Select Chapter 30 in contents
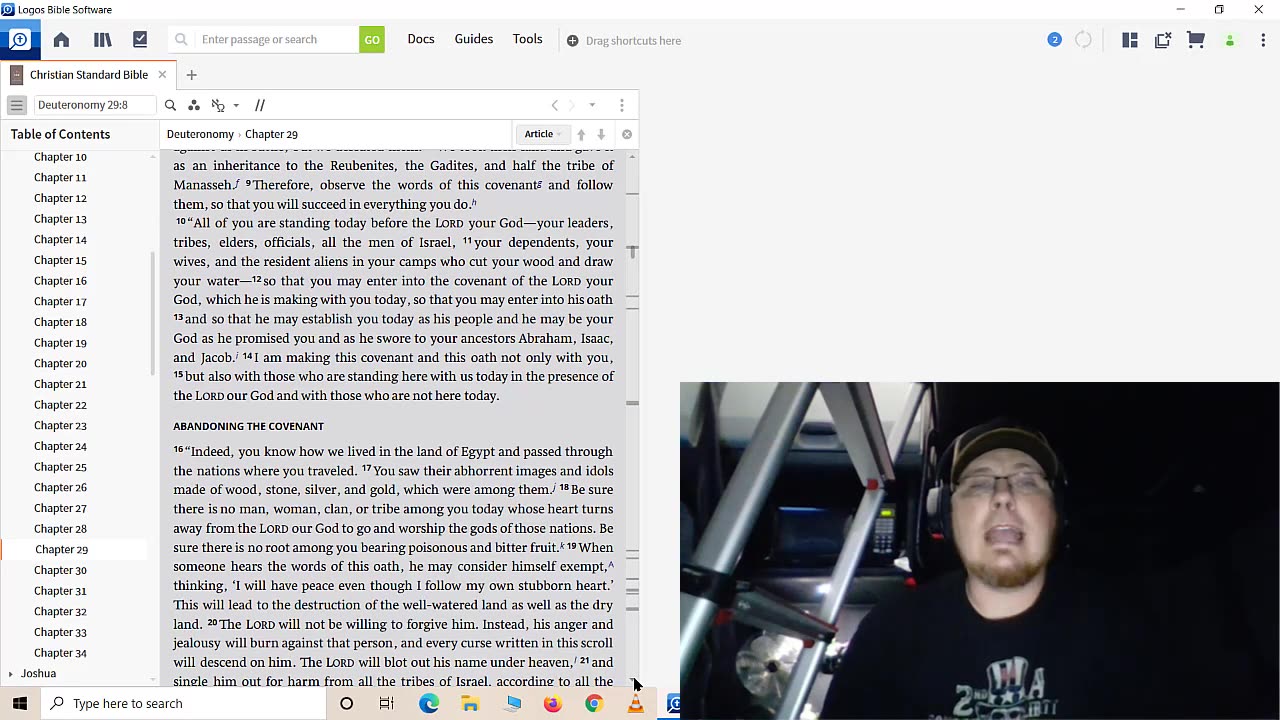This screenshot has width=1280, height=720. (60, 570)
